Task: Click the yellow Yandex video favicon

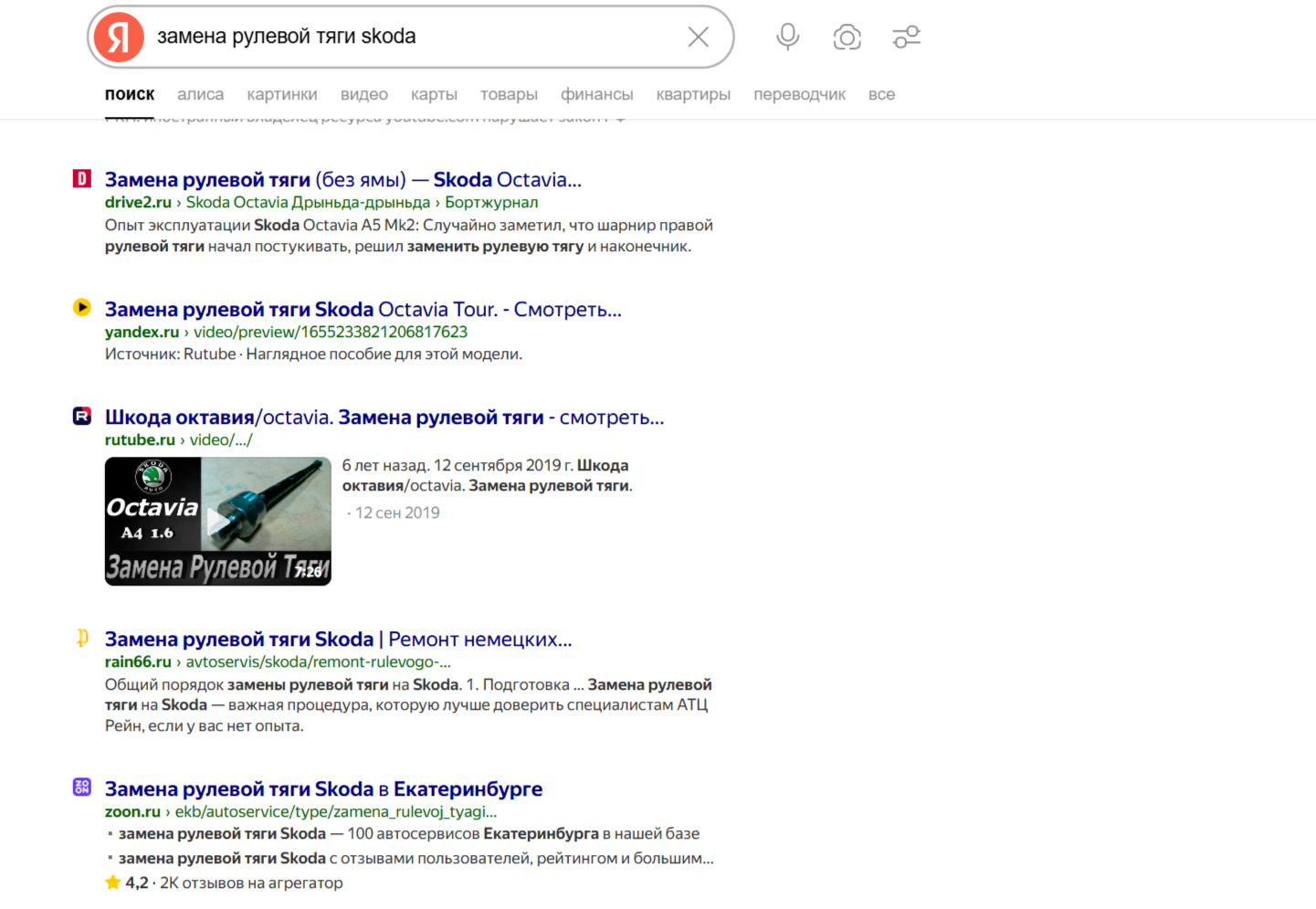Action: coord(82,308)
